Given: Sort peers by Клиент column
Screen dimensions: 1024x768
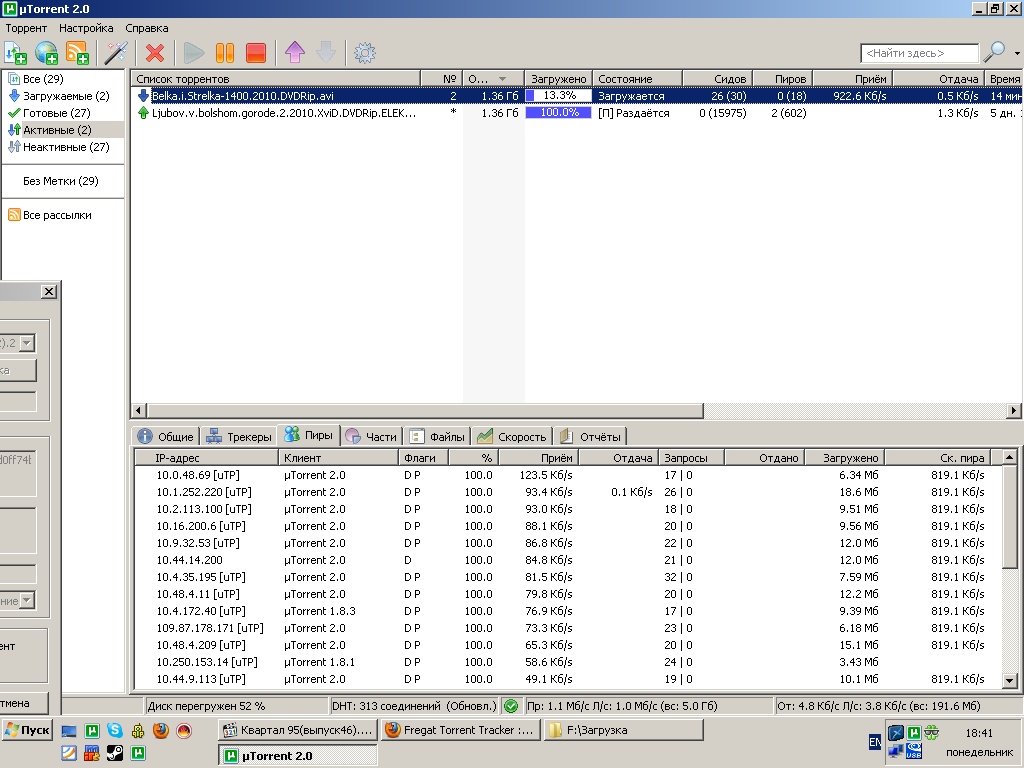Looking at the screenshot, I should point(338,458).
